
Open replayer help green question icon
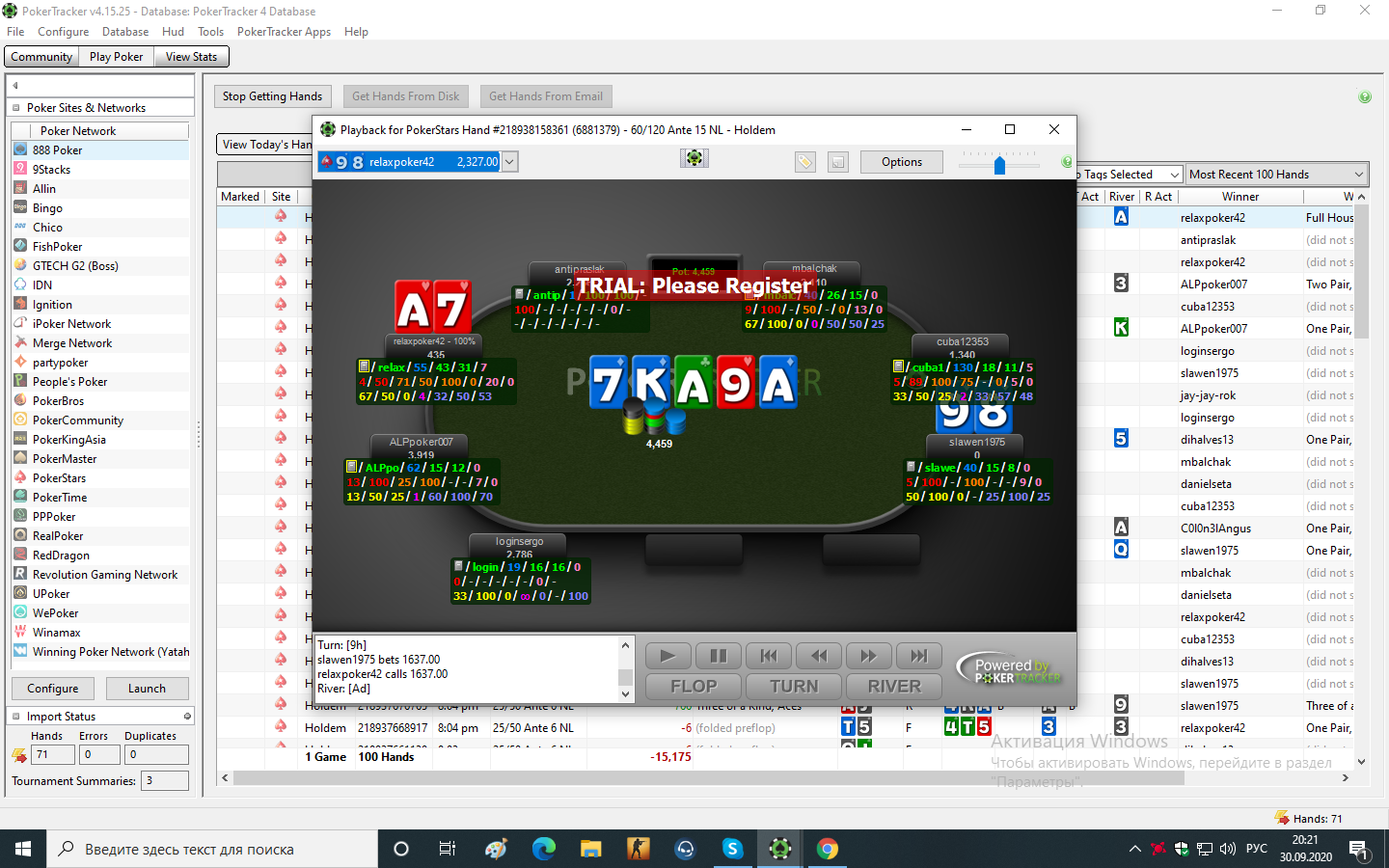(1067, 162)
